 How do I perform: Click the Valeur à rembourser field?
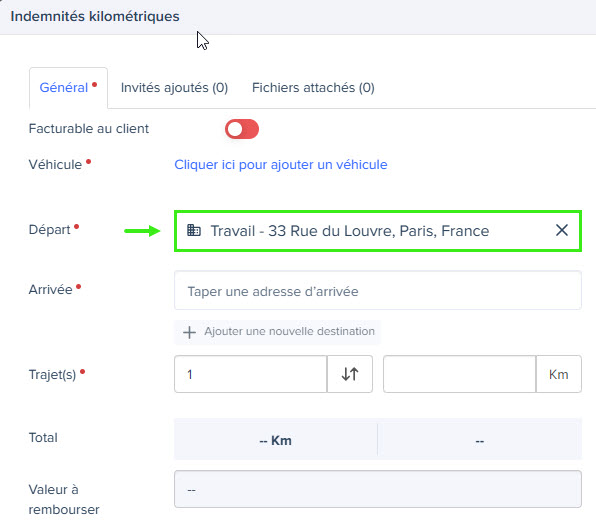click(x=378, y=489)
